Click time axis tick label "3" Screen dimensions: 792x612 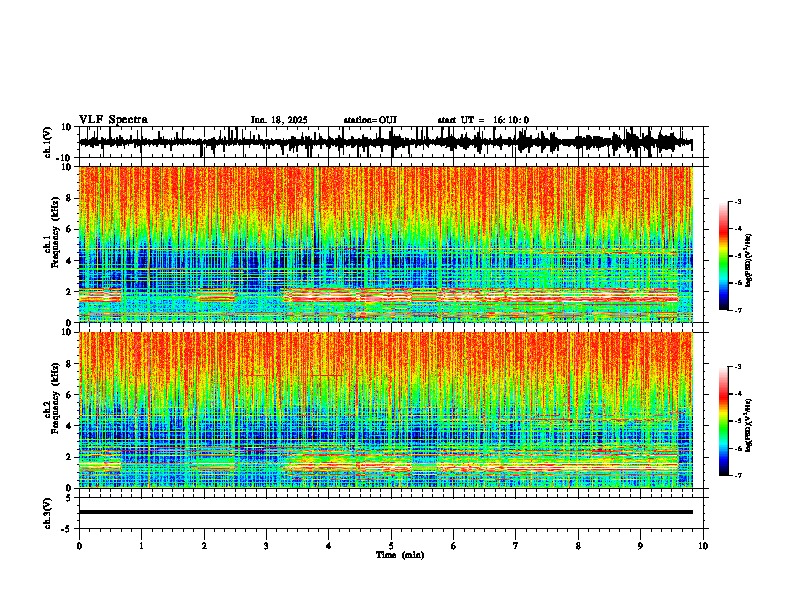coord(266,546)
